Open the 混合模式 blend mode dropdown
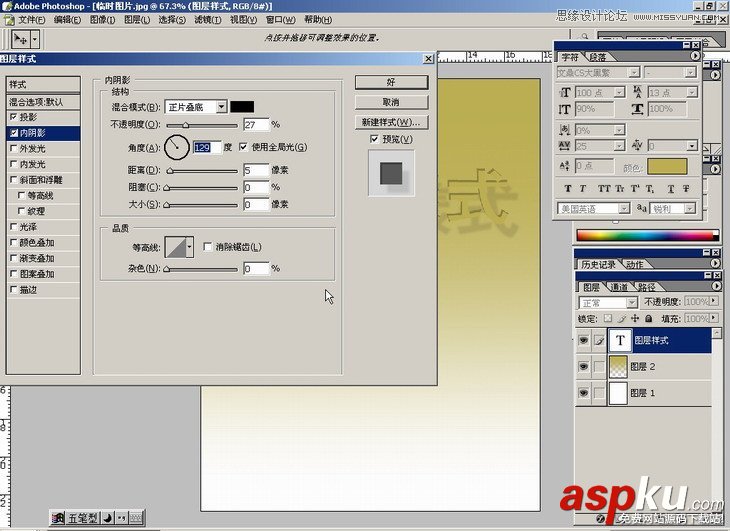Screen dimensions: 730x531 pyautogui.click(x=221, y=107)
